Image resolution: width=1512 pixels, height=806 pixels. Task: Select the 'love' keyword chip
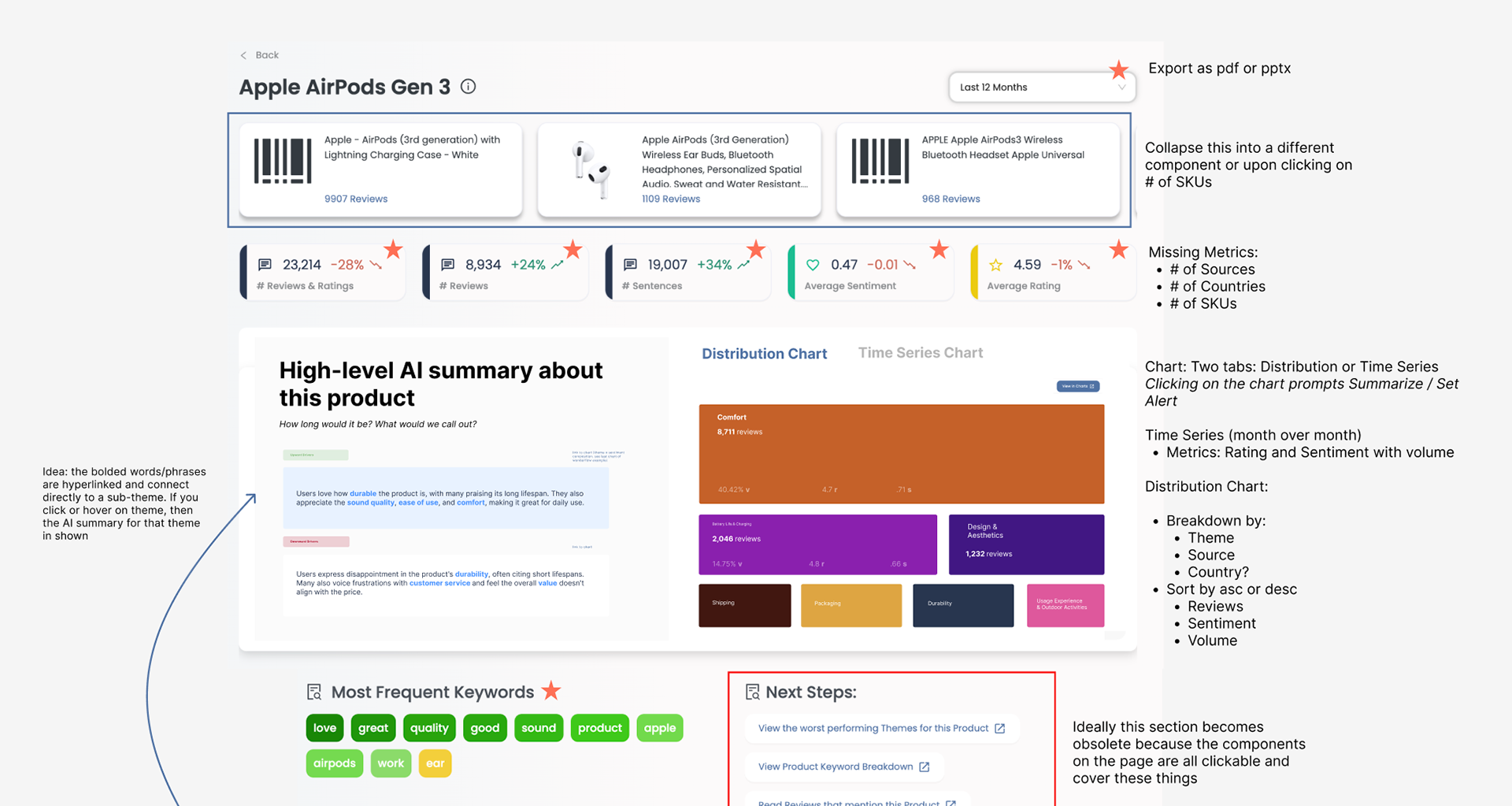[x=324, y=728]
